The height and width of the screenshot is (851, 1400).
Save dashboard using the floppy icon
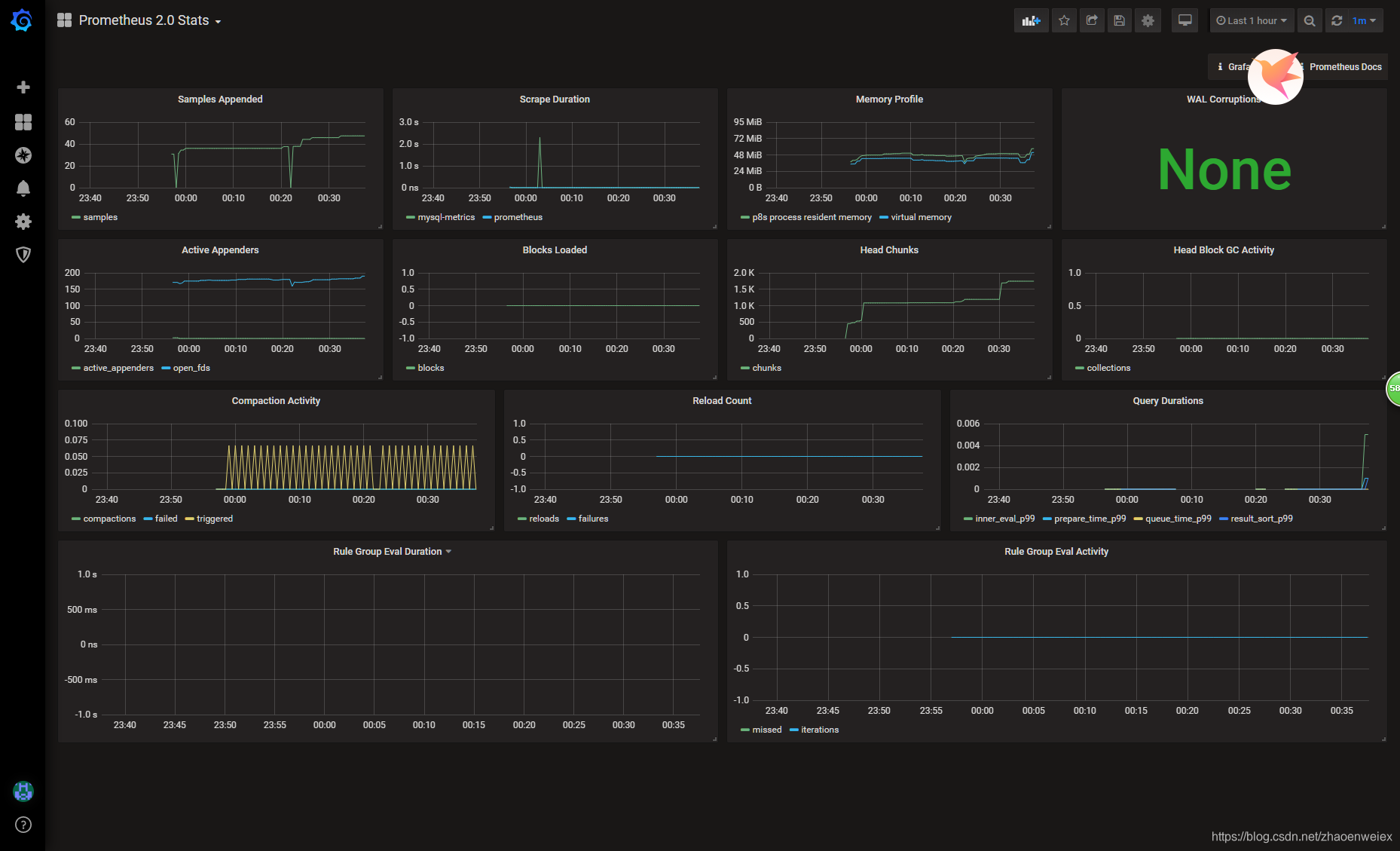[x=1120, y=20]
